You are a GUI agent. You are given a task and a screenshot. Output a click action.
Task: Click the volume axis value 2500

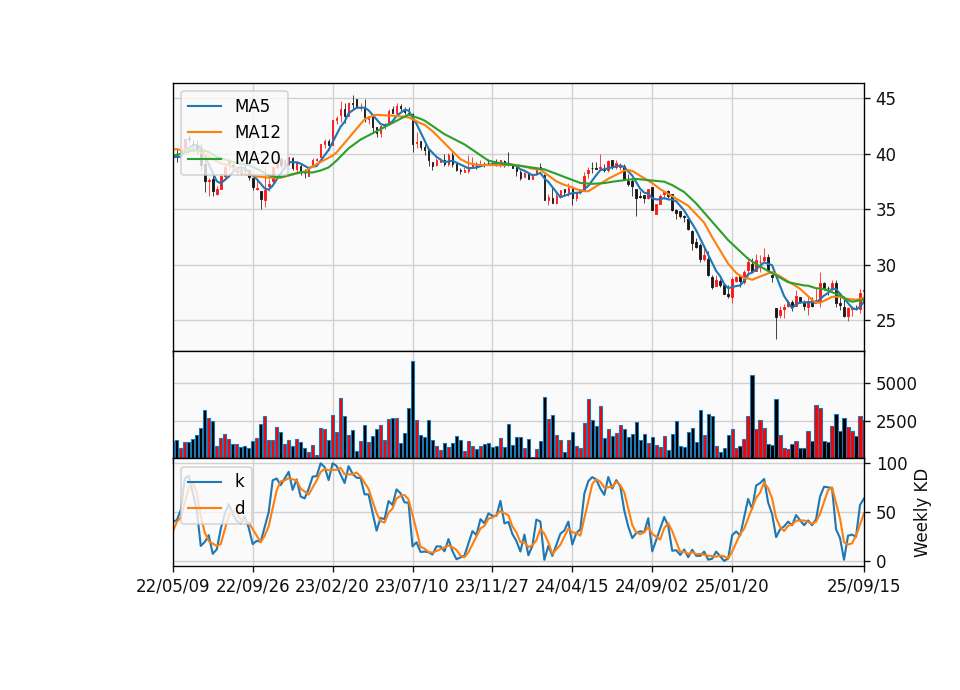pos(896,422)
